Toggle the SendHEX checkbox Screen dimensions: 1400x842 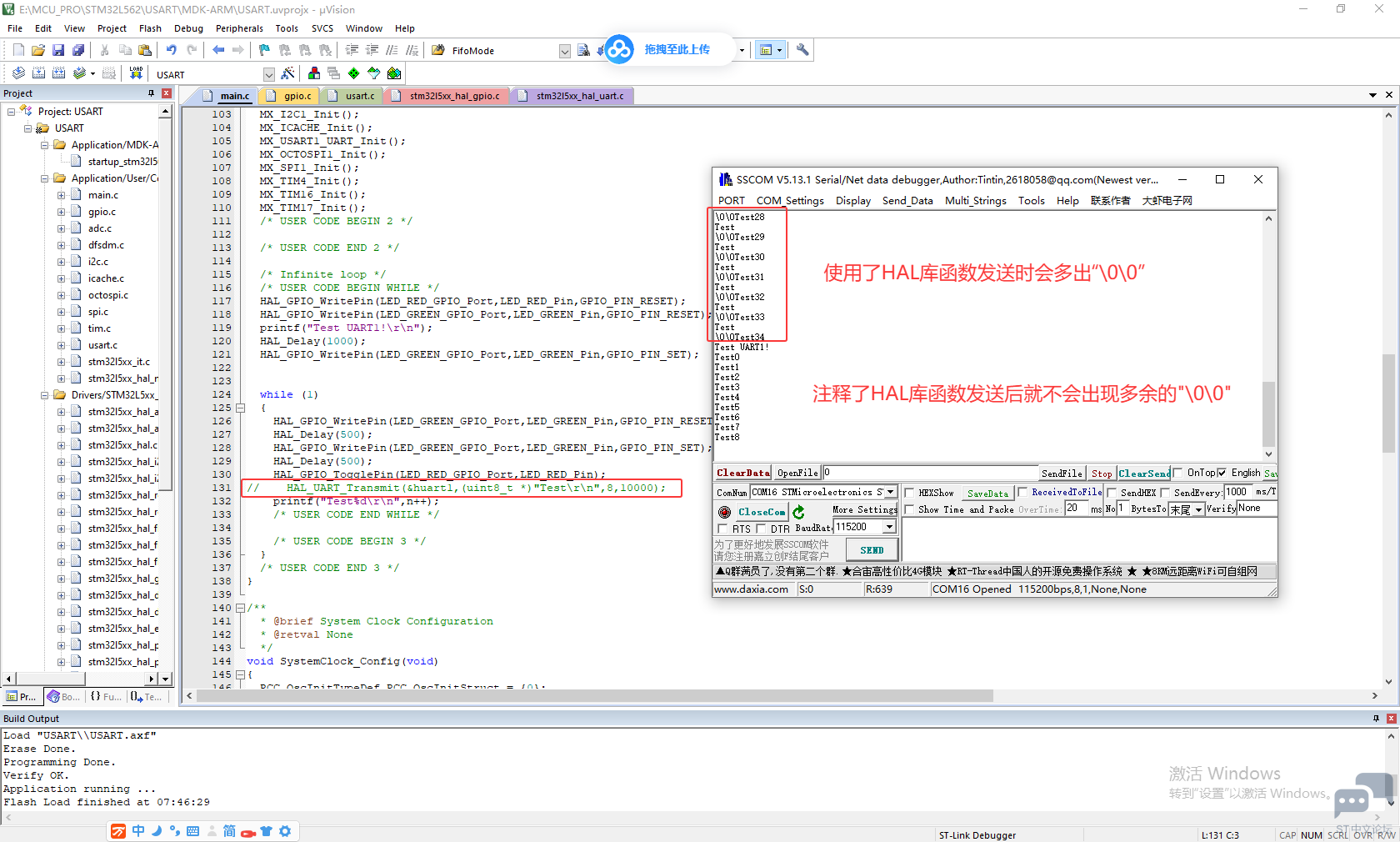1112,493
